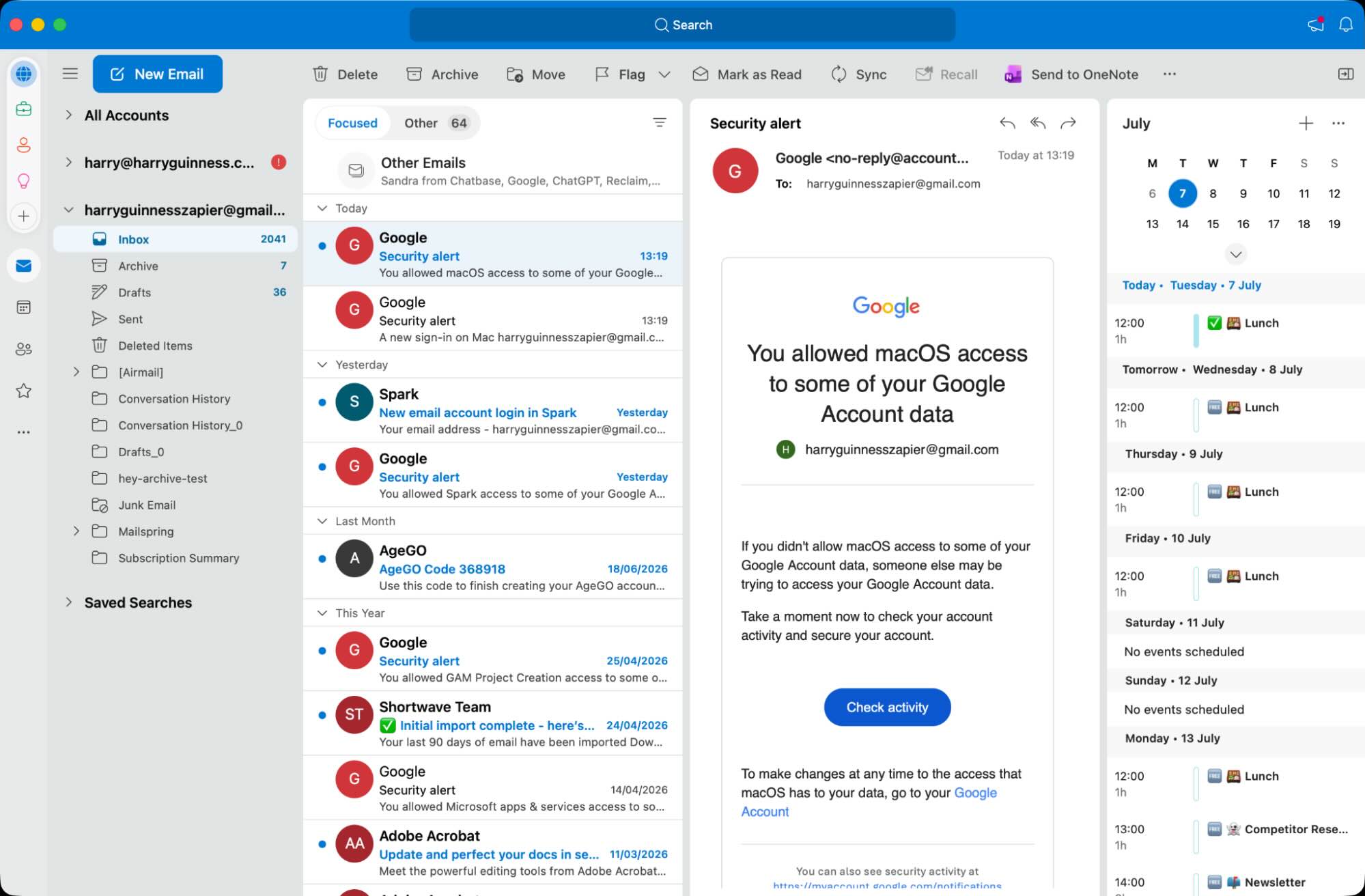This screenshot has width=1365, height=896.
Task: Flag the selected message
Action: point(620,74)
